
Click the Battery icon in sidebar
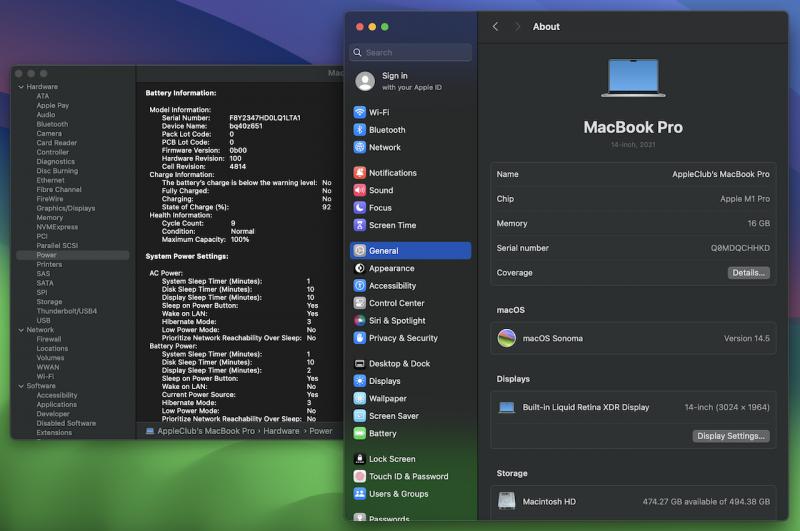click(360, 434)
